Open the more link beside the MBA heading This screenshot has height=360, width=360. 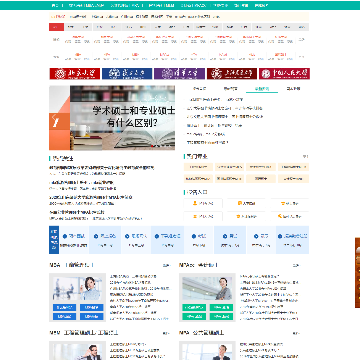click(x=166, y=266)
